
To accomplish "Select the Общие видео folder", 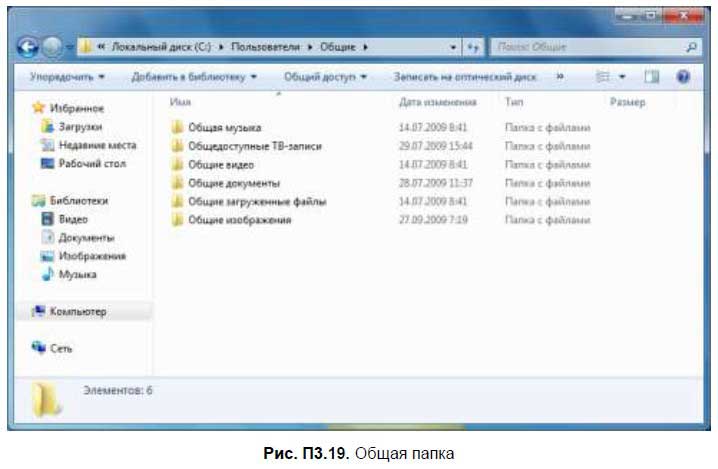I will [221, 164].
